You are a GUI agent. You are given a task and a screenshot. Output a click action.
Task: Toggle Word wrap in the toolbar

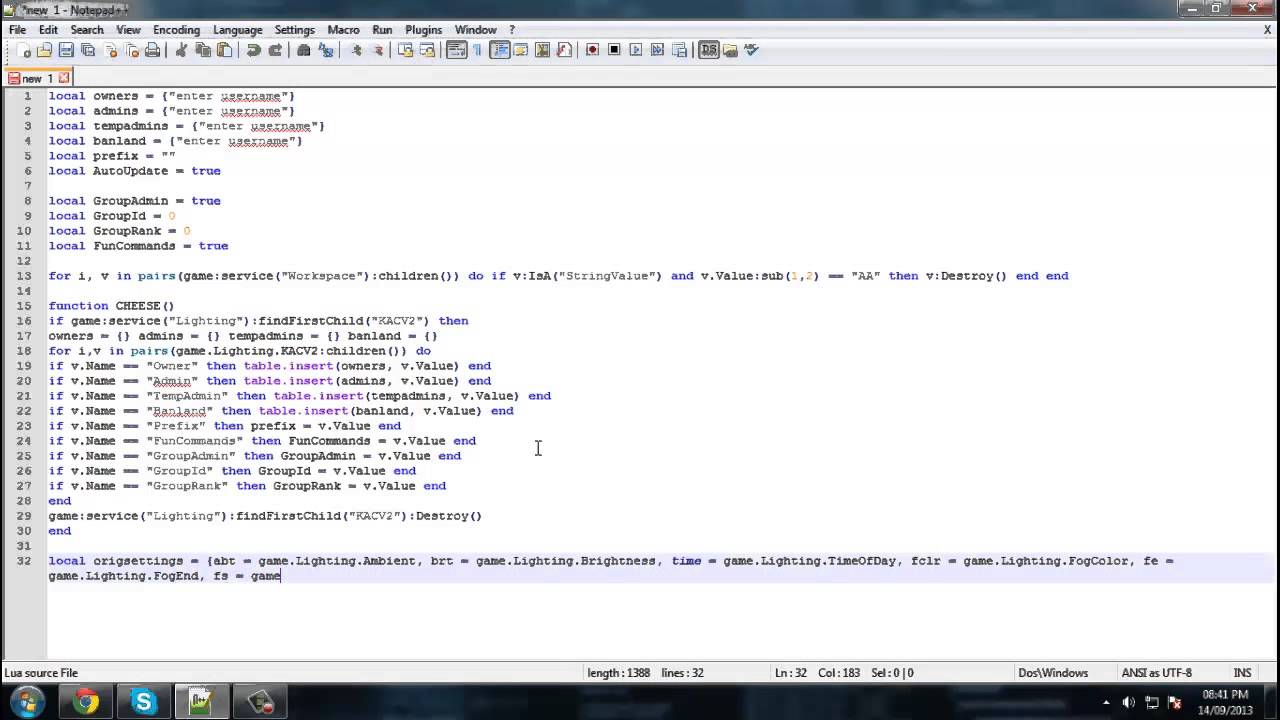point(456,50)
